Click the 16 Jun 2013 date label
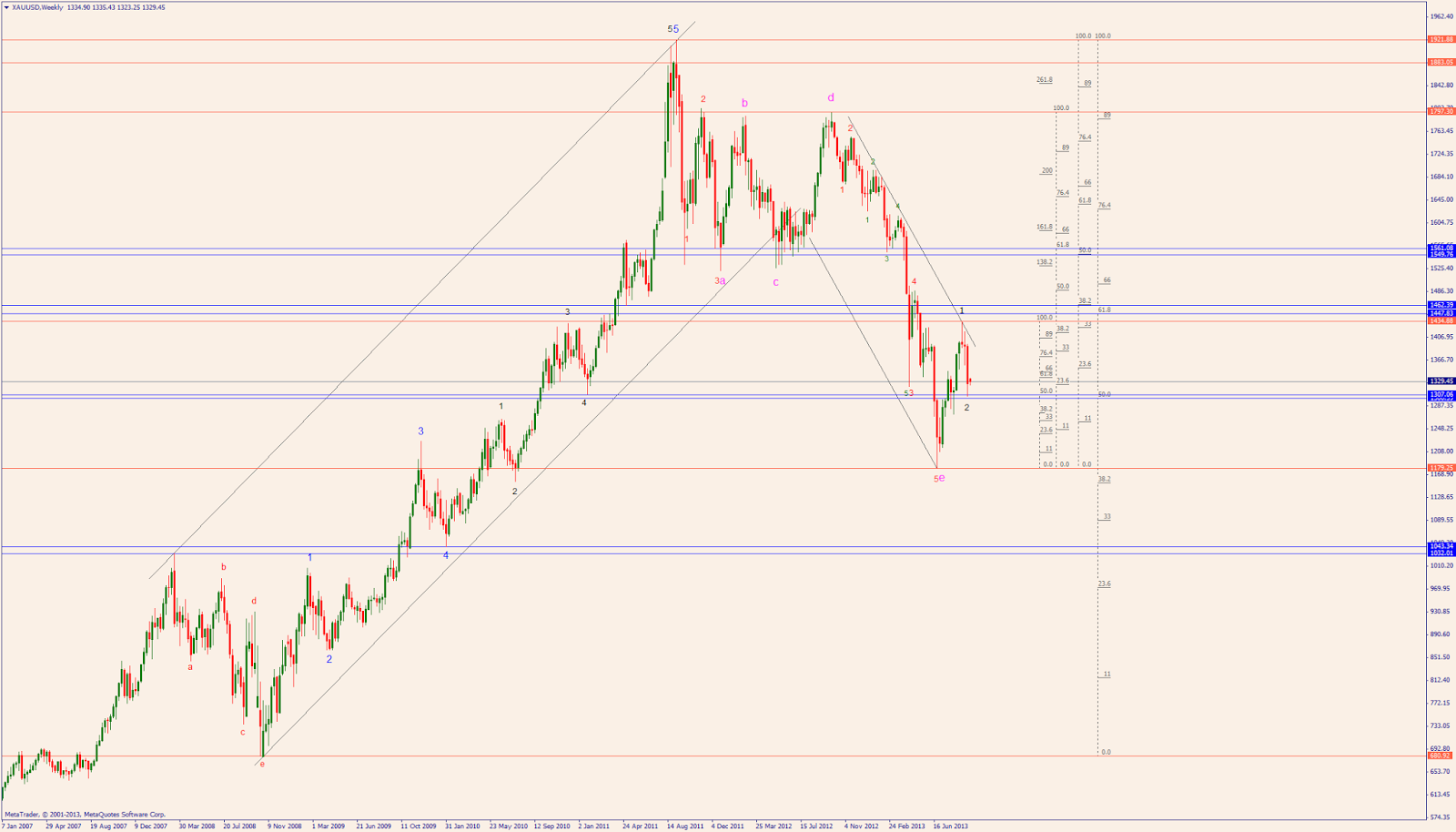1456x832 pixels. tap(950, 826)
